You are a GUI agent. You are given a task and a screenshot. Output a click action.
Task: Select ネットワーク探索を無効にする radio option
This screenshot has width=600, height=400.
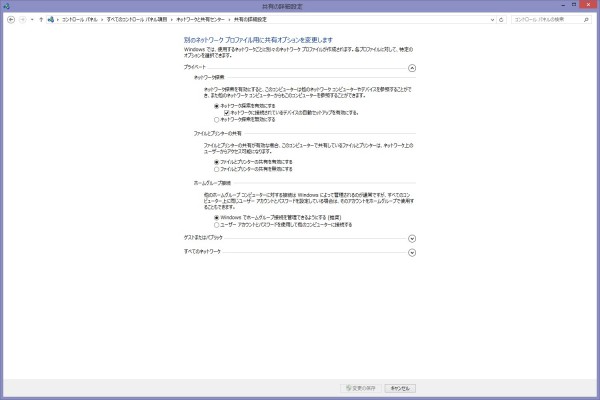click(216, 119)
